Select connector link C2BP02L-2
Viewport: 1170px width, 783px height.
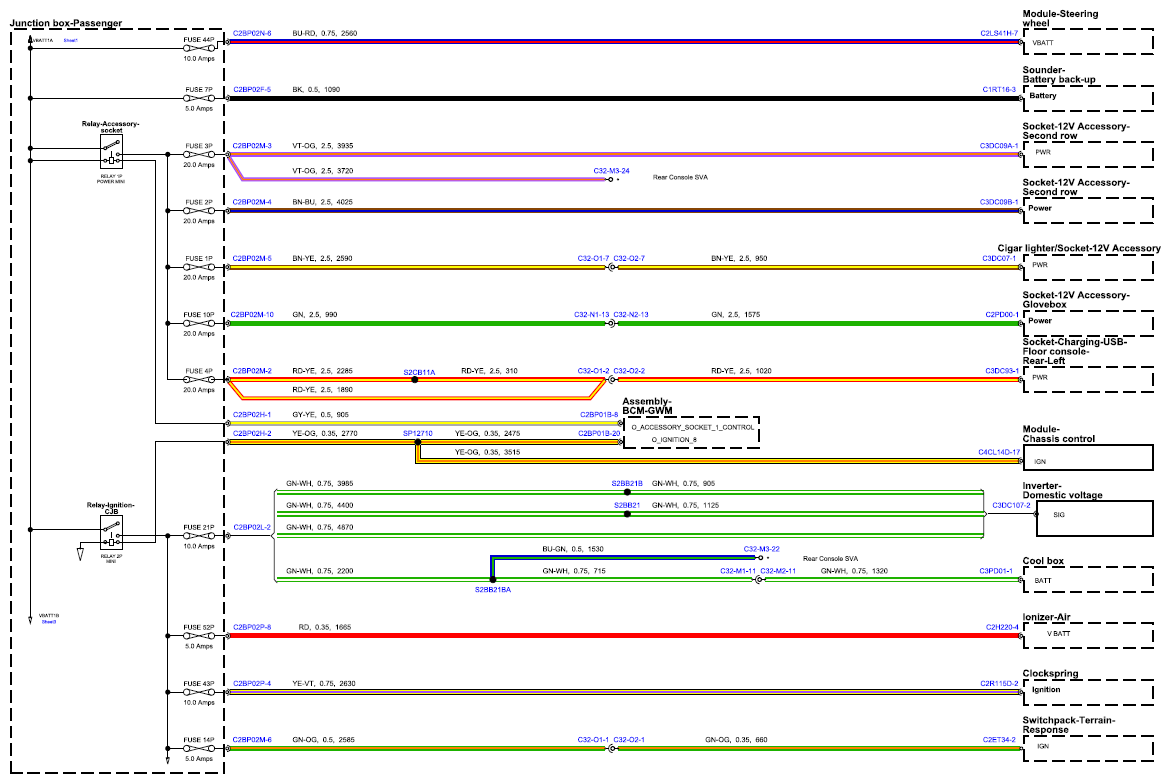[252, 528]
